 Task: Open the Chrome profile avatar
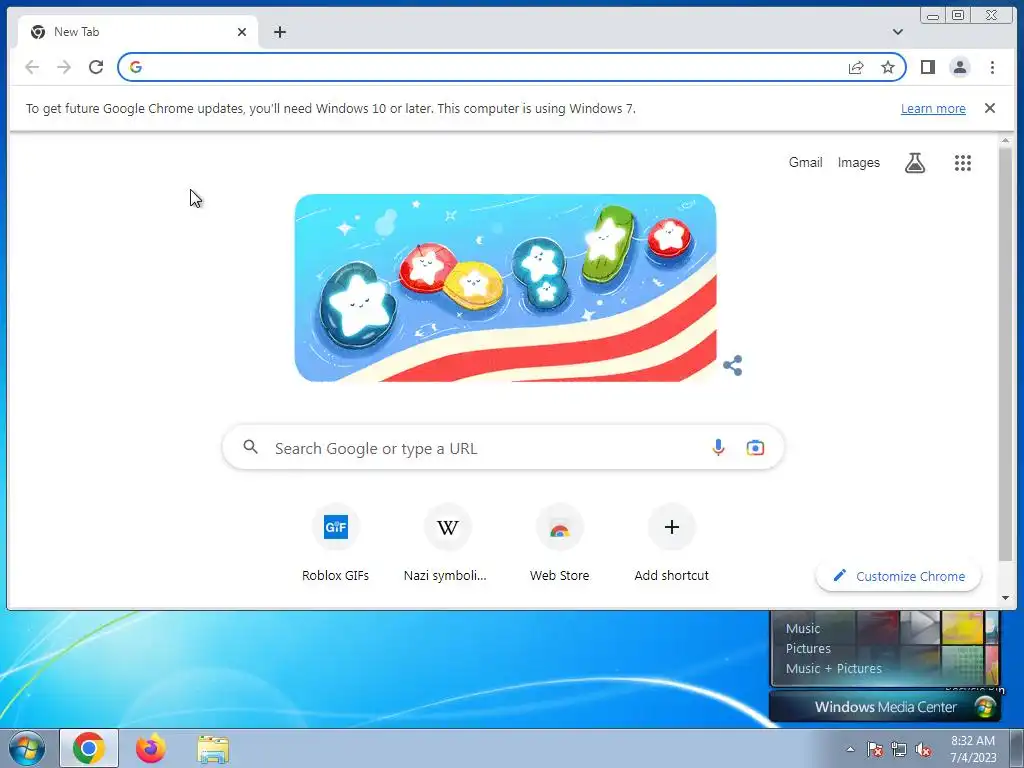click(x=959, y=67)
